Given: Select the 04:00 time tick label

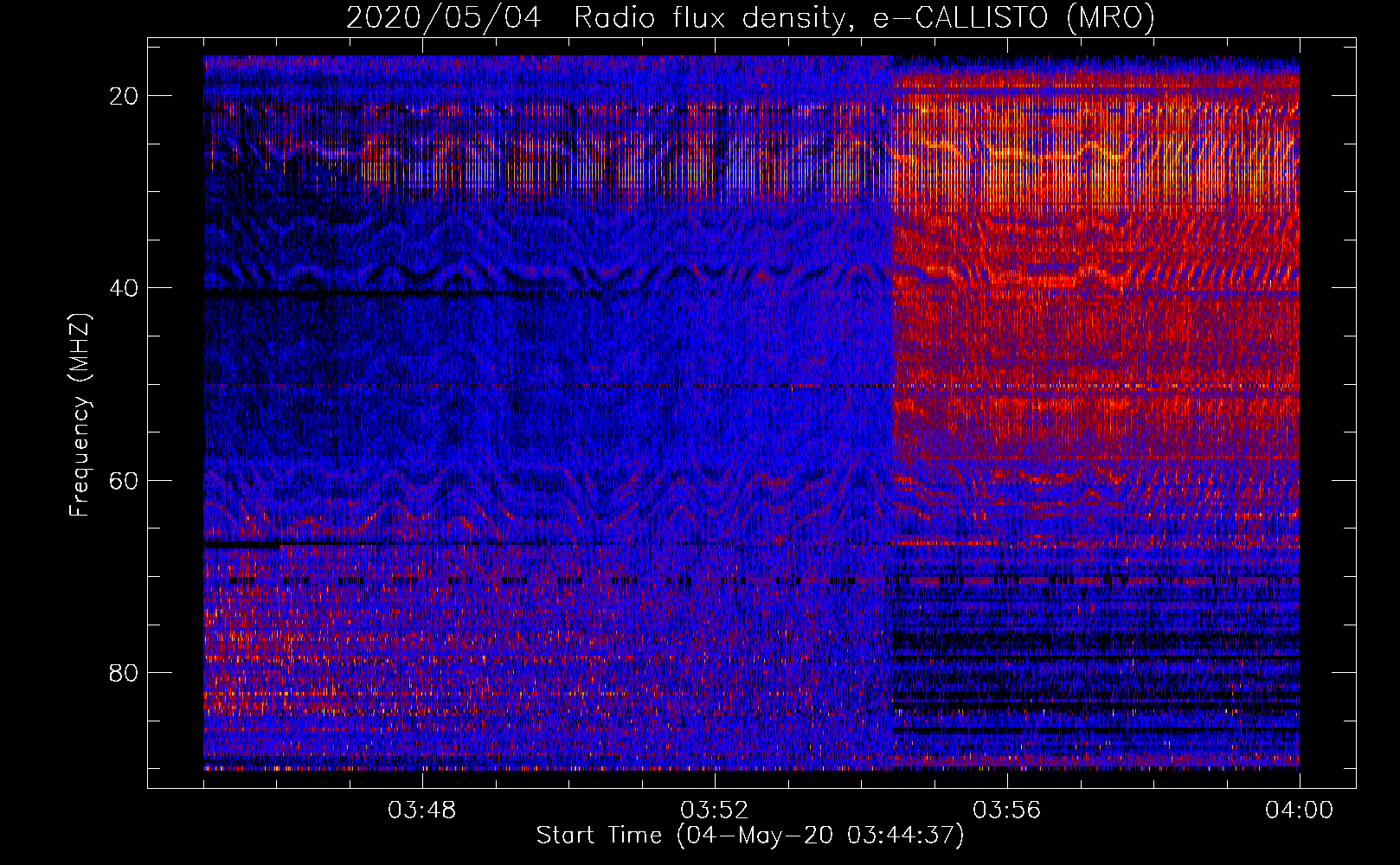Looking at the screenshot, I should coord(1300,811).
